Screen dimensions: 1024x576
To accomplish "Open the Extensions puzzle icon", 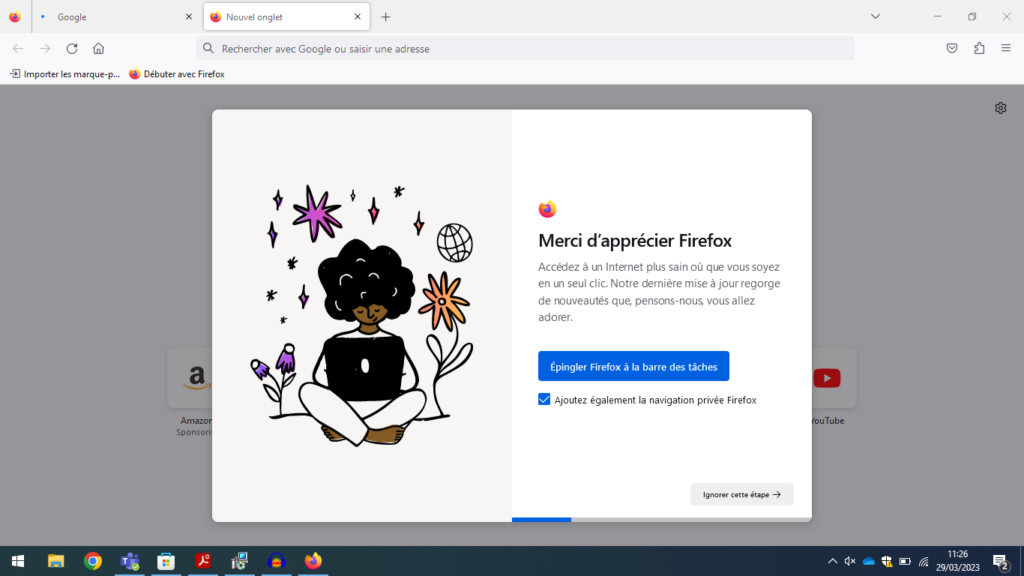I will (x=979, y=48).
